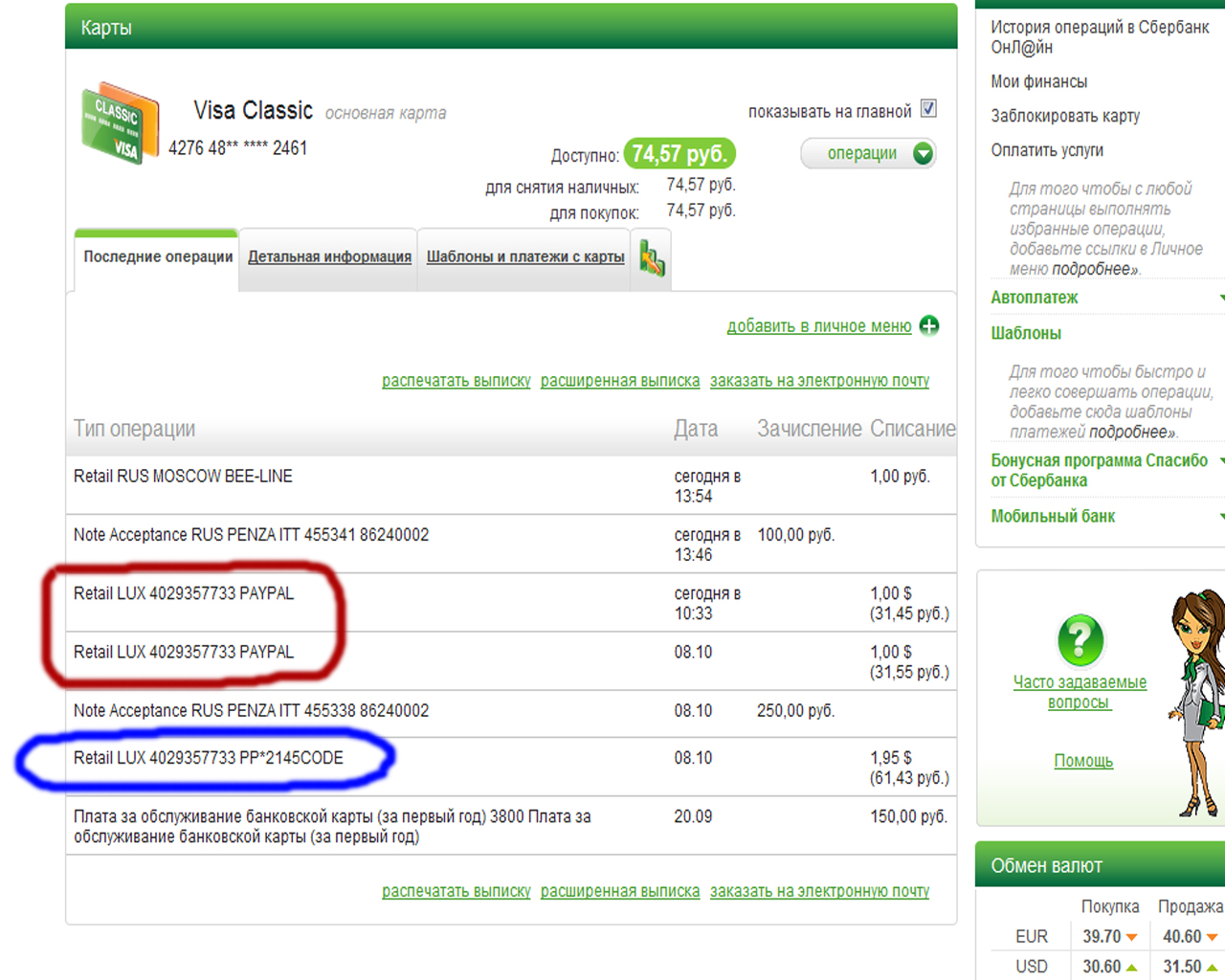Open Часто задаваемые вопросы link
The width and height of the screenshot is (1225, 980).
click(1080, 692)
